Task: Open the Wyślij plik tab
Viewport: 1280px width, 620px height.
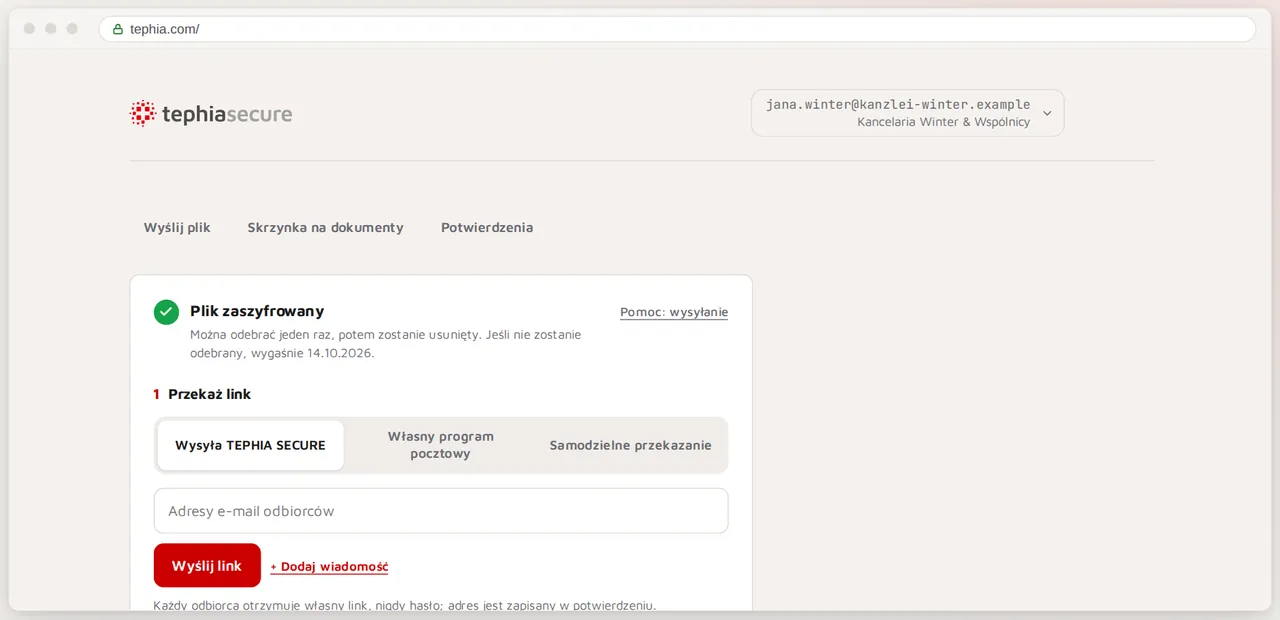Action: [x=177, y=227]
